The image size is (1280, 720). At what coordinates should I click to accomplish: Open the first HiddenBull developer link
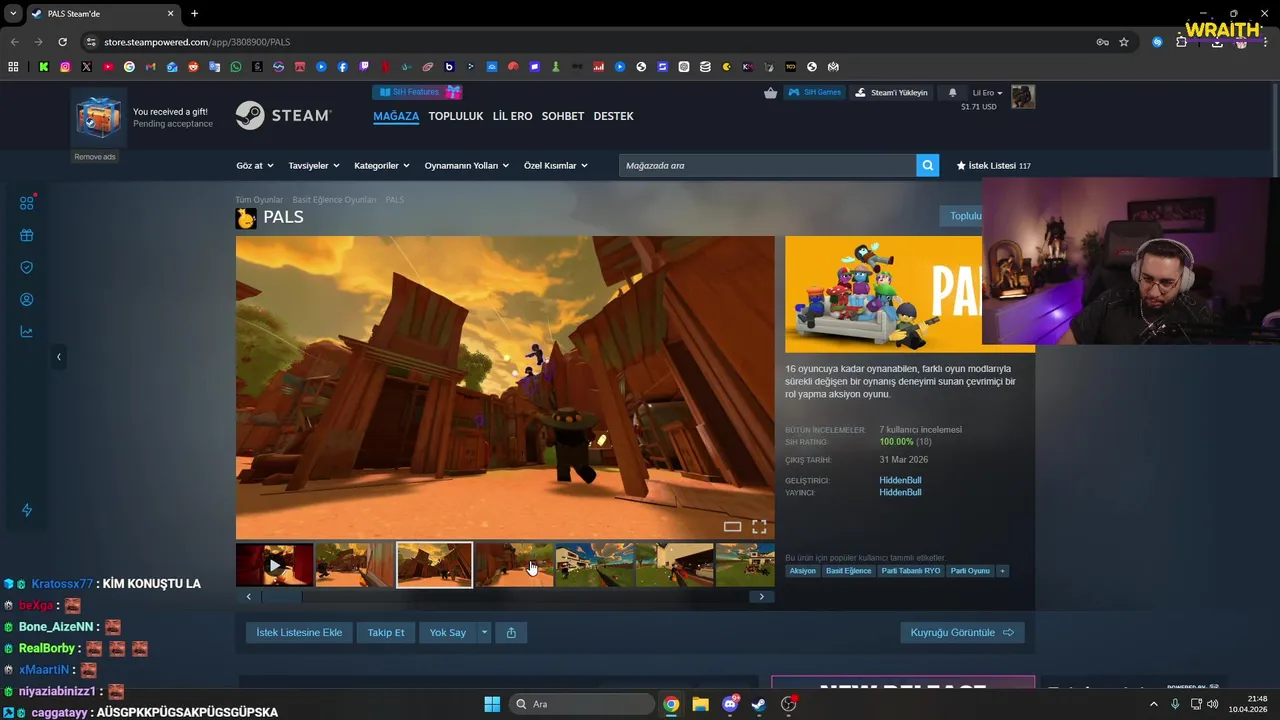[x=900, y=481]
